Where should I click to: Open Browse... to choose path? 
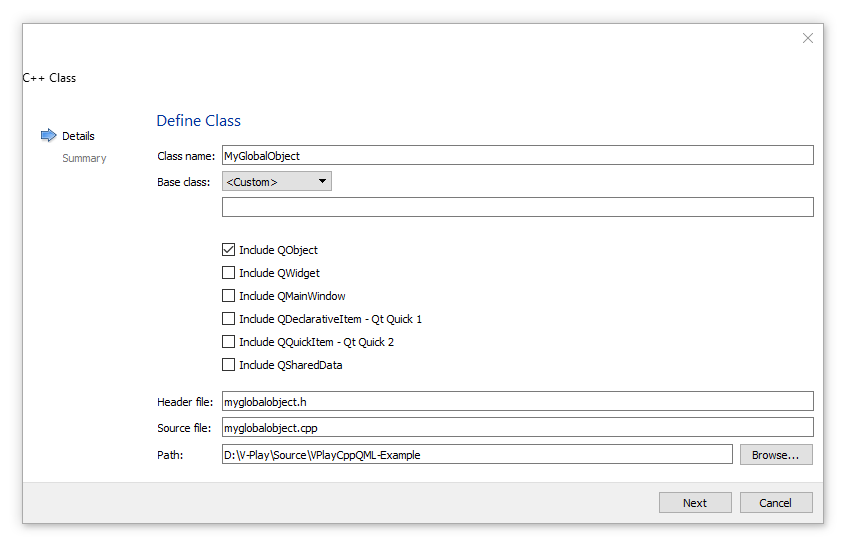776,455
